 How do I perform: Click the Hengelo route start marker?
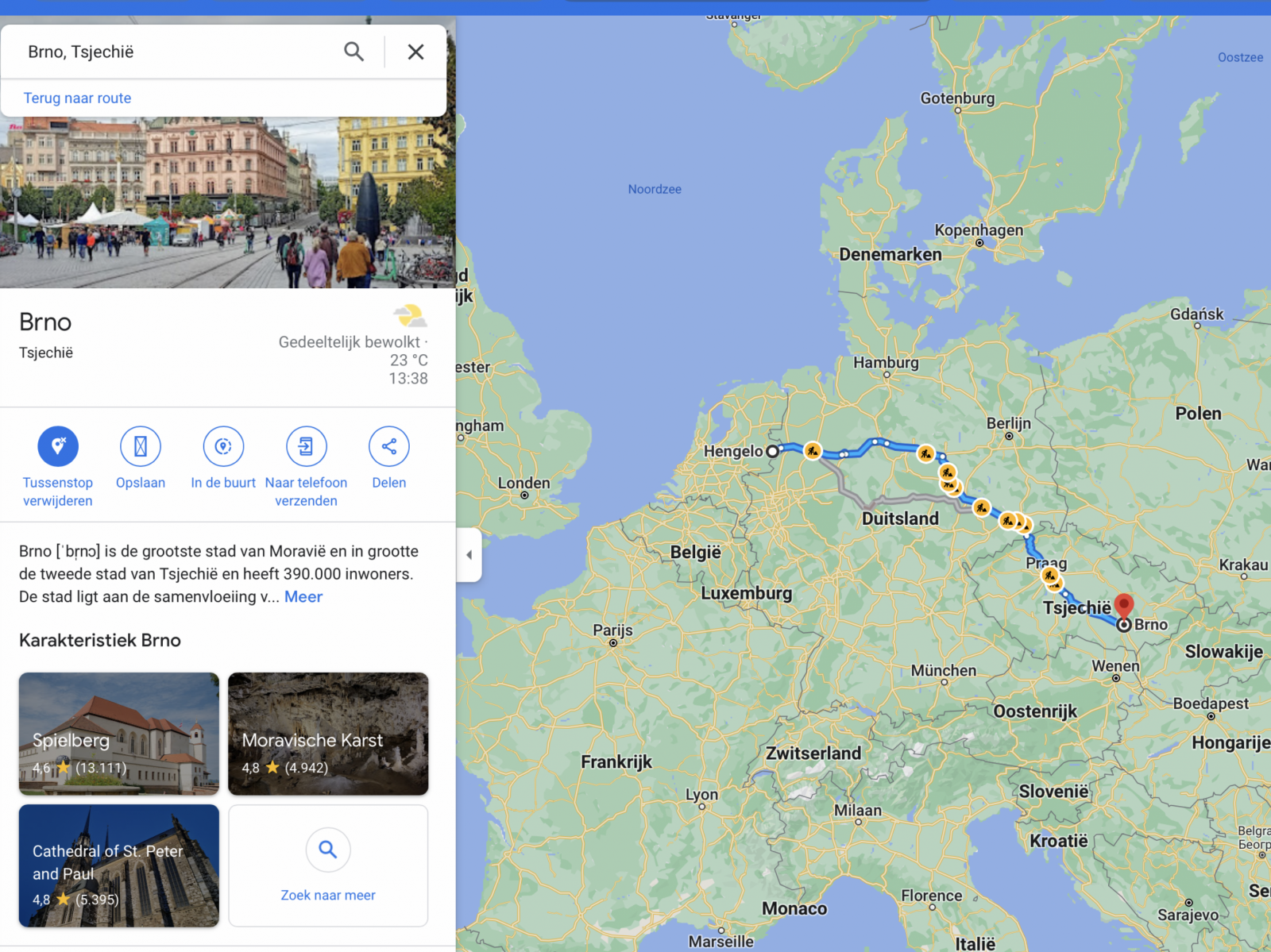772,451
